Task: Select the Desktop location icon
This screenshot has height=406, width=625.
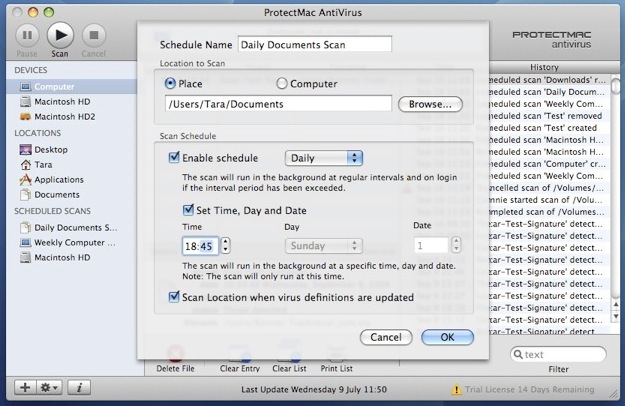Action: point(26,149)
